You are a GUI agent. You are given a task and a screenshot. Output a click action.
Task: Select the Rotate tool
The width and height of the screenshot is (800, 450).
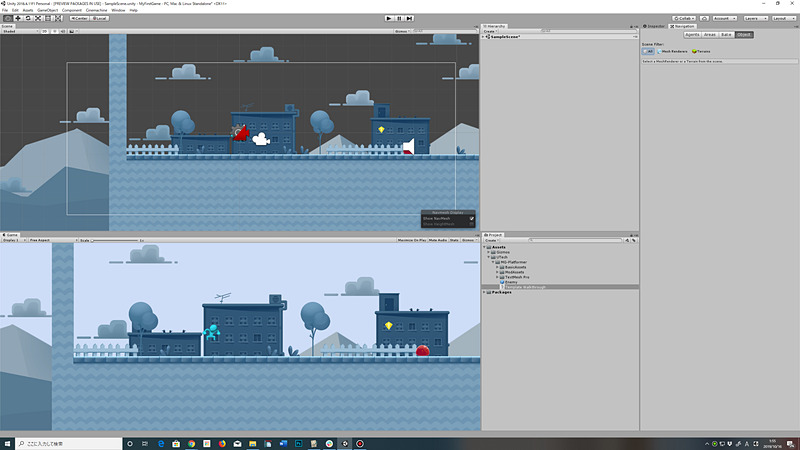[28, 18]
